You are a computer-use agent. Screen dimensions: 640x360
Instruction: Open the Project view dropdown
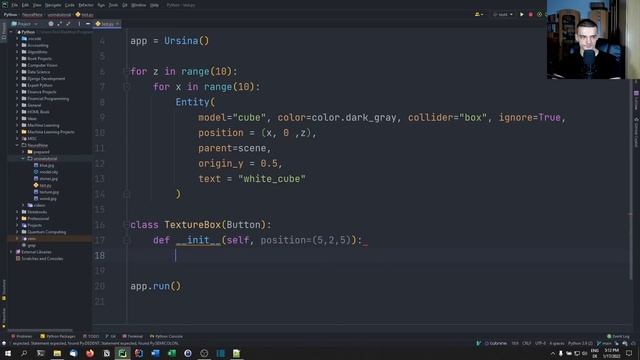point(24,24)
